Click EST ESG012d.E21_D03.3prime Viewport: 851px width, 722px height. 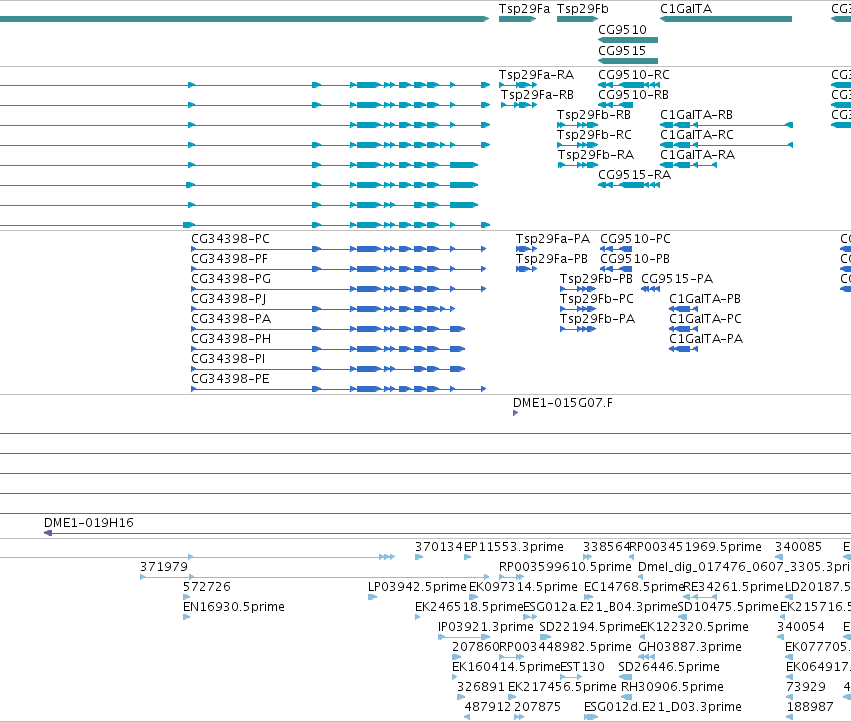pos(590,717)
